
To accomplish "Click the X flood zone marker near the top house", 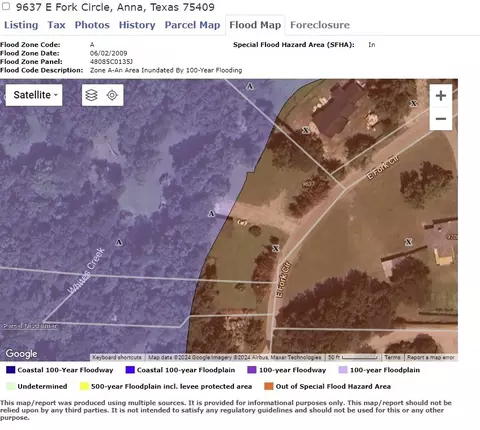I will [306, 130].
